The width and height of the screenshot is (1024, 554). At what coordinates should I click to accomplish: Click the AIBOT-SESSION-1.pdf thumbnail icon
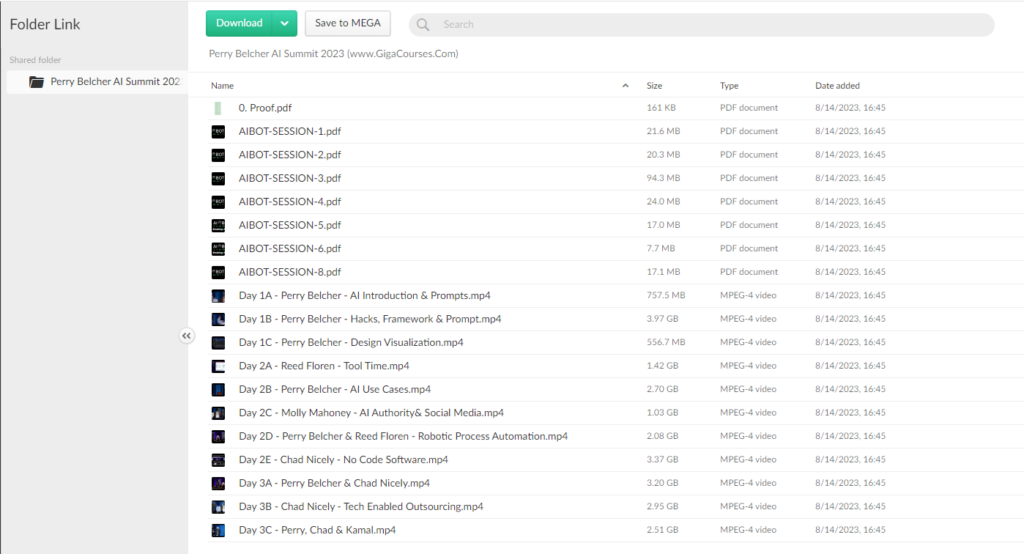[218, 131]
